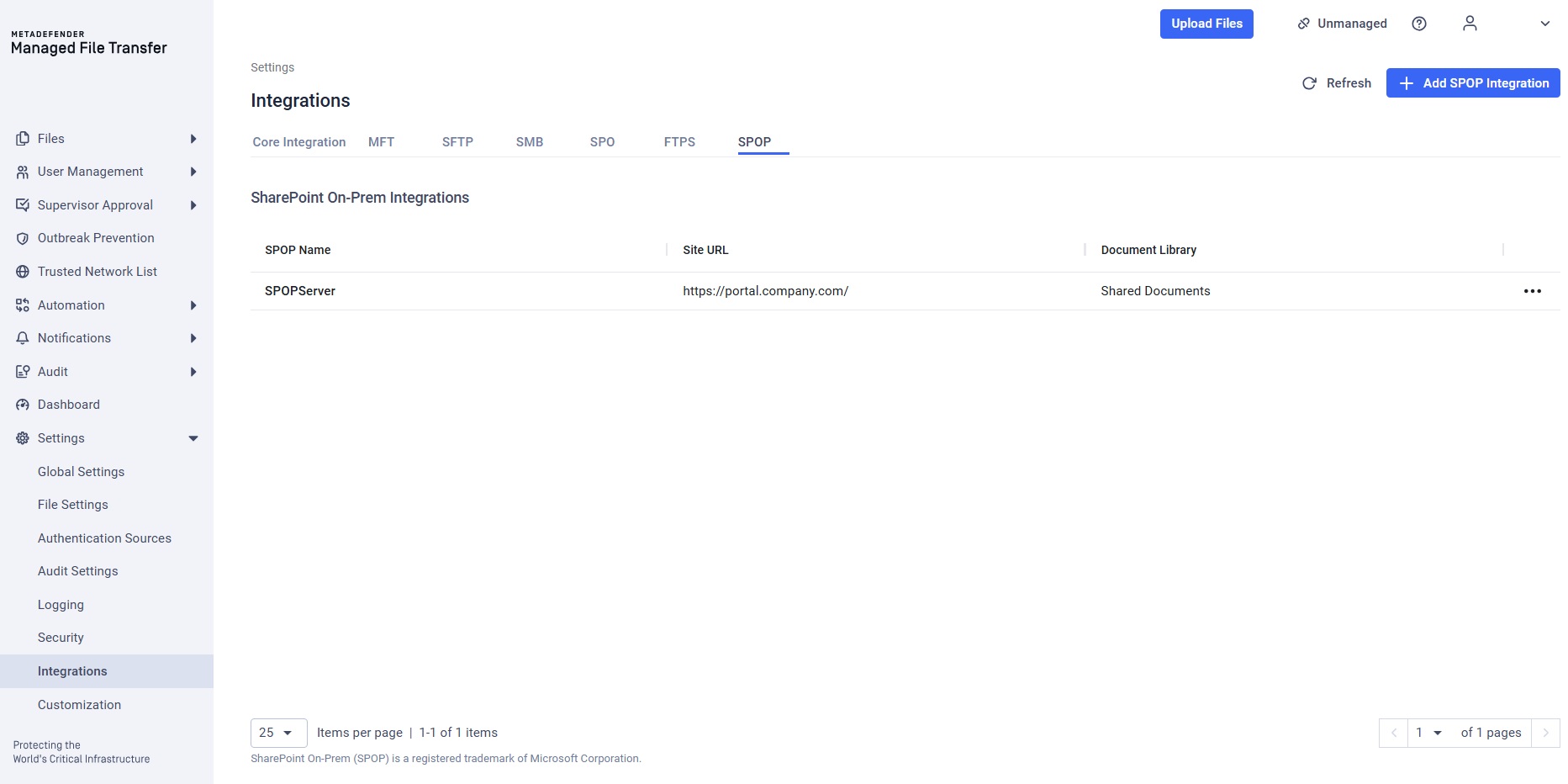
Task: Click the Unmanaged status label
Action: click(1352, 24)
